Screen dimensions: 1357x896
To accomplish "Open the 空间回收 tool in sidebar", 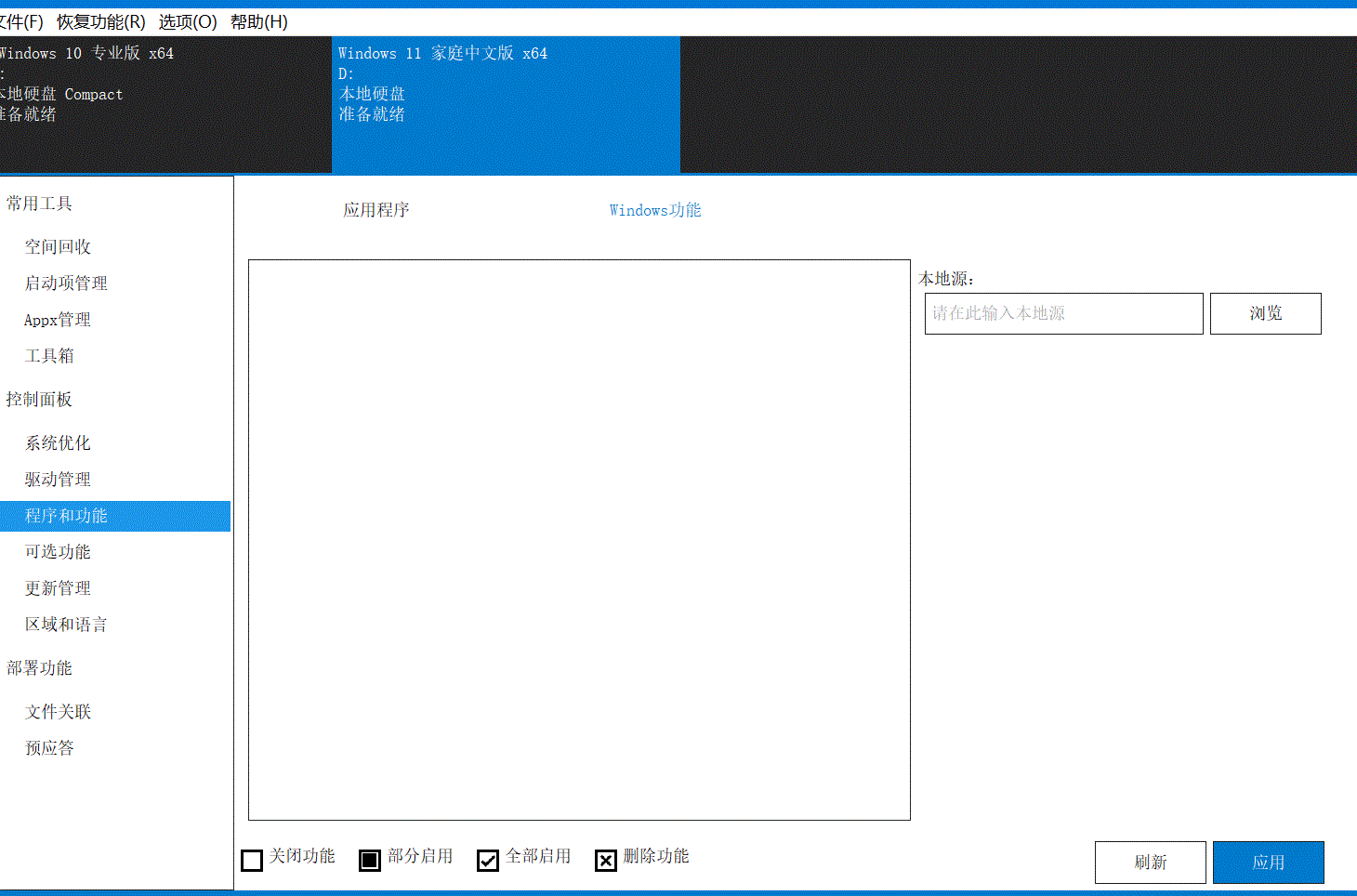I will pyautogui.click(x=56, y=246).
